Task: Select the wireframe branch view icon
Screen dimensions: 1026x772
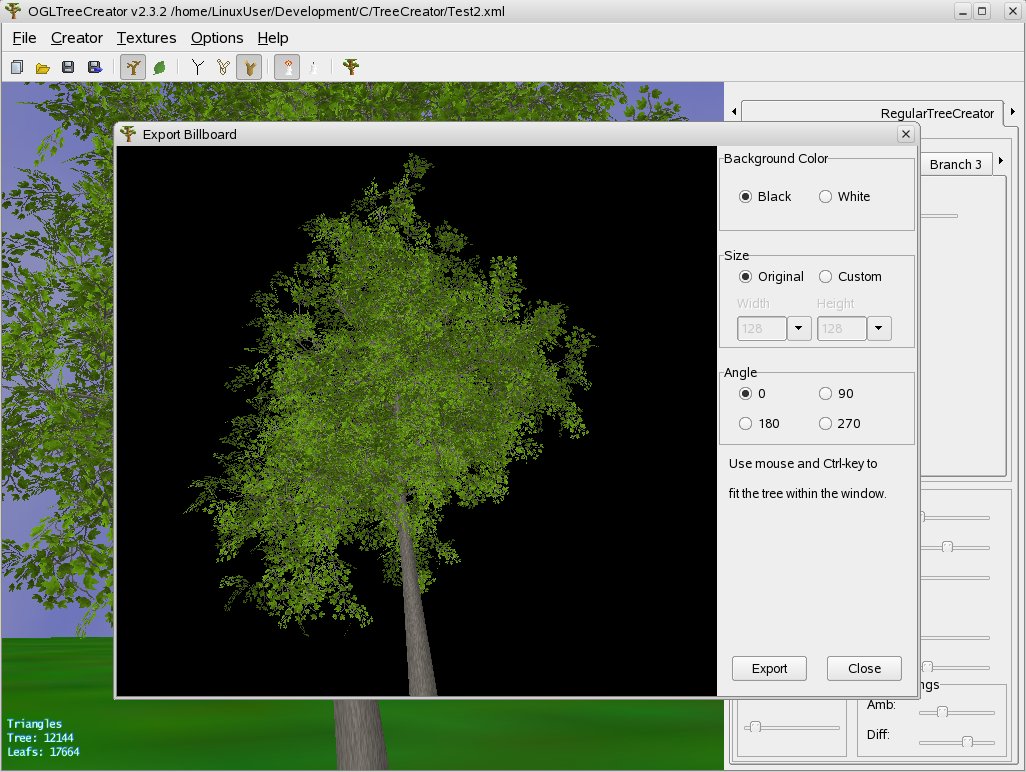Action: coord(223,67)
